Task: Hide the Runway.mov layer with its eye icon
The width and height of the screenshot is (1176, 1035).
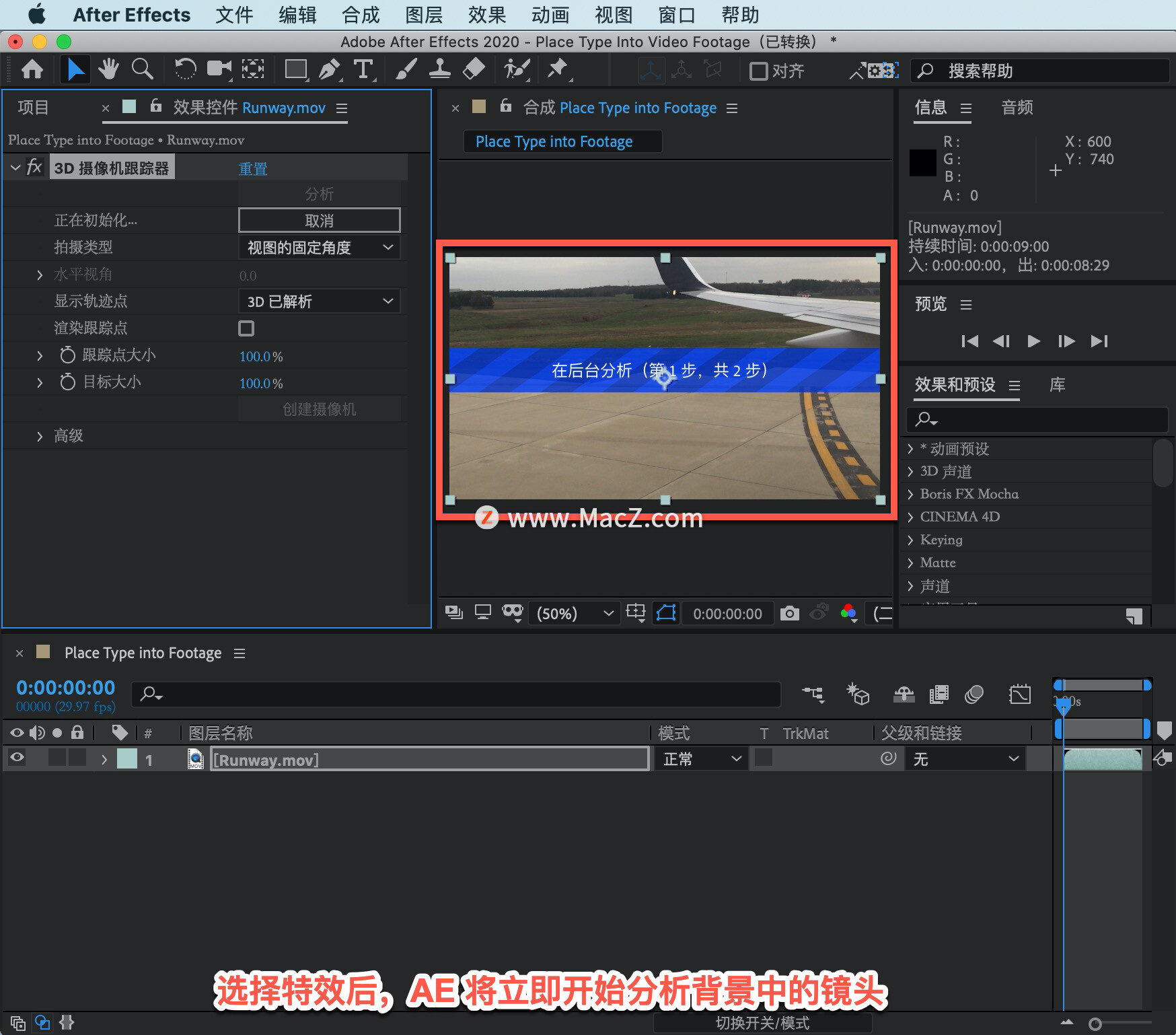Action: click(x=17, y=758)
